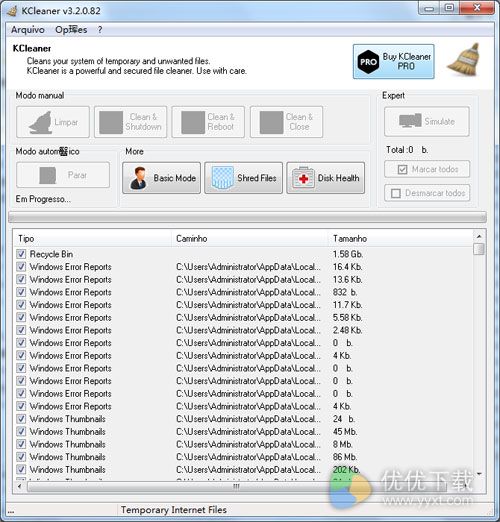500x522 pixels.
Task: Click the horizontal scrollbar thumb
Action: pyautogui.click(x=236, y=486)
